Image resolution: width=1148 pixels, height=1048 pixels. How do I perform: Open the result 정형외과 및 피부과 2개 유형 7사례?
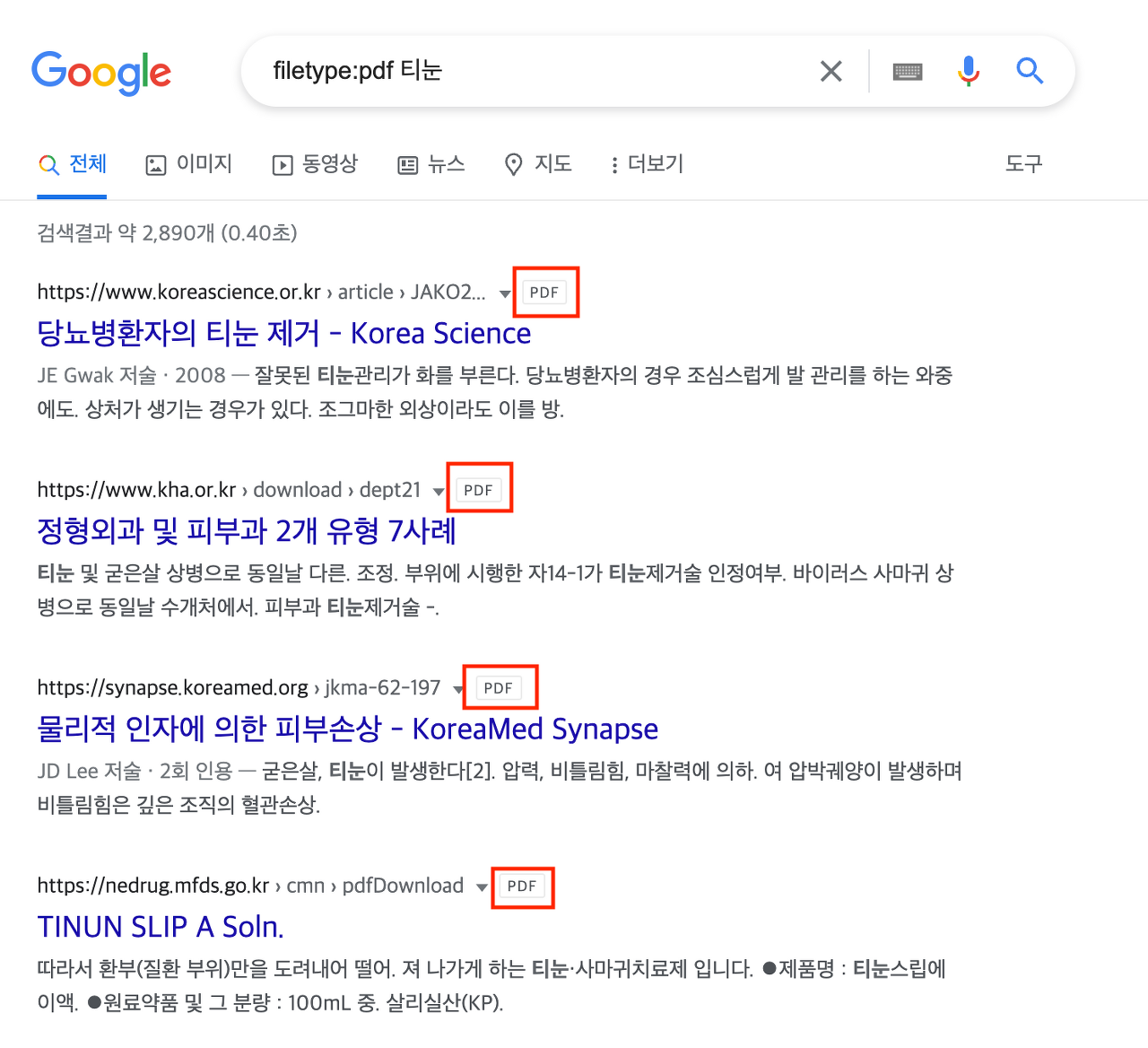pyautogui.click(x=247, y=531)
